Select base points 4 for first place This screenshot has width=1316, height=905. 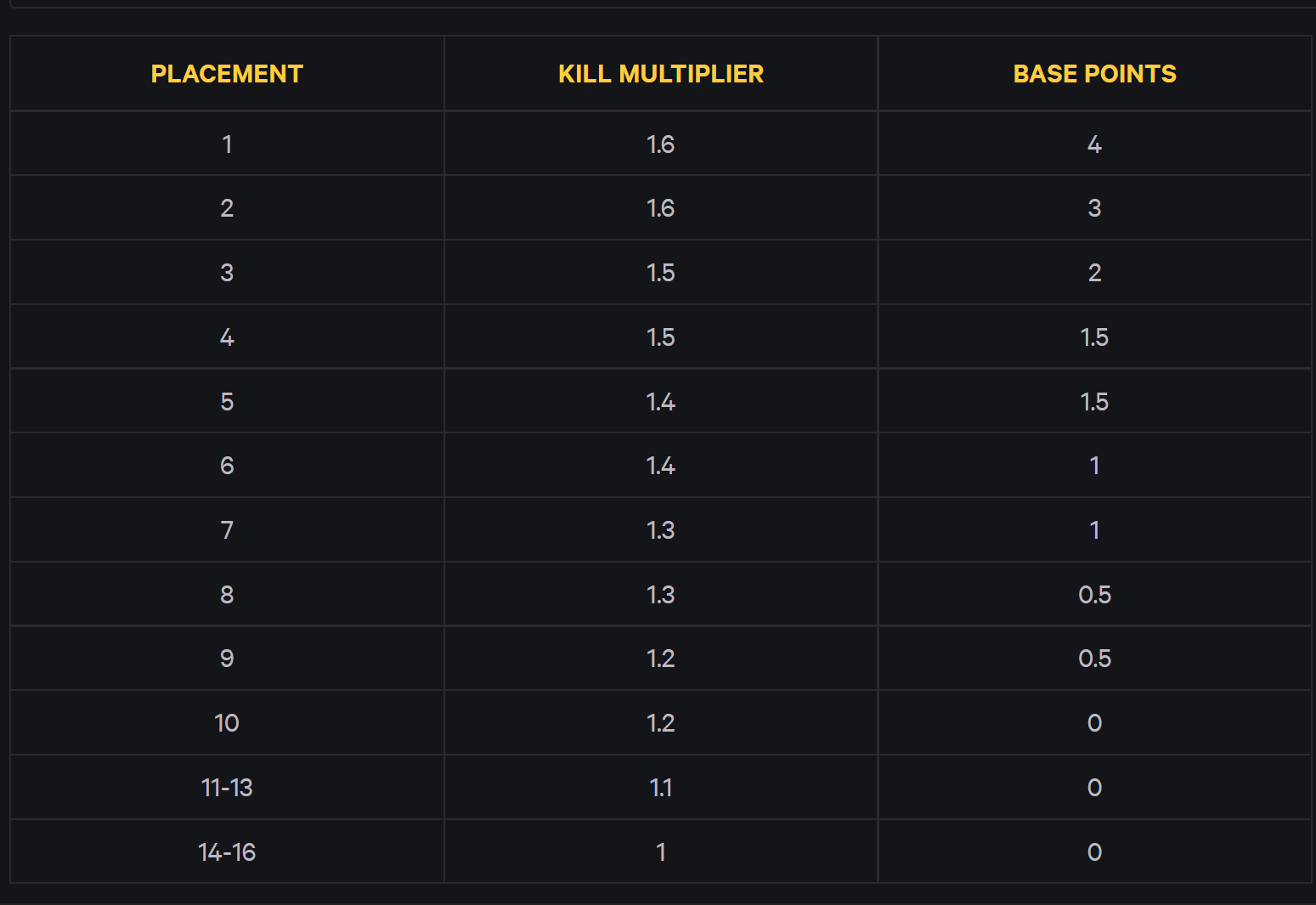tap(1094, 144)
